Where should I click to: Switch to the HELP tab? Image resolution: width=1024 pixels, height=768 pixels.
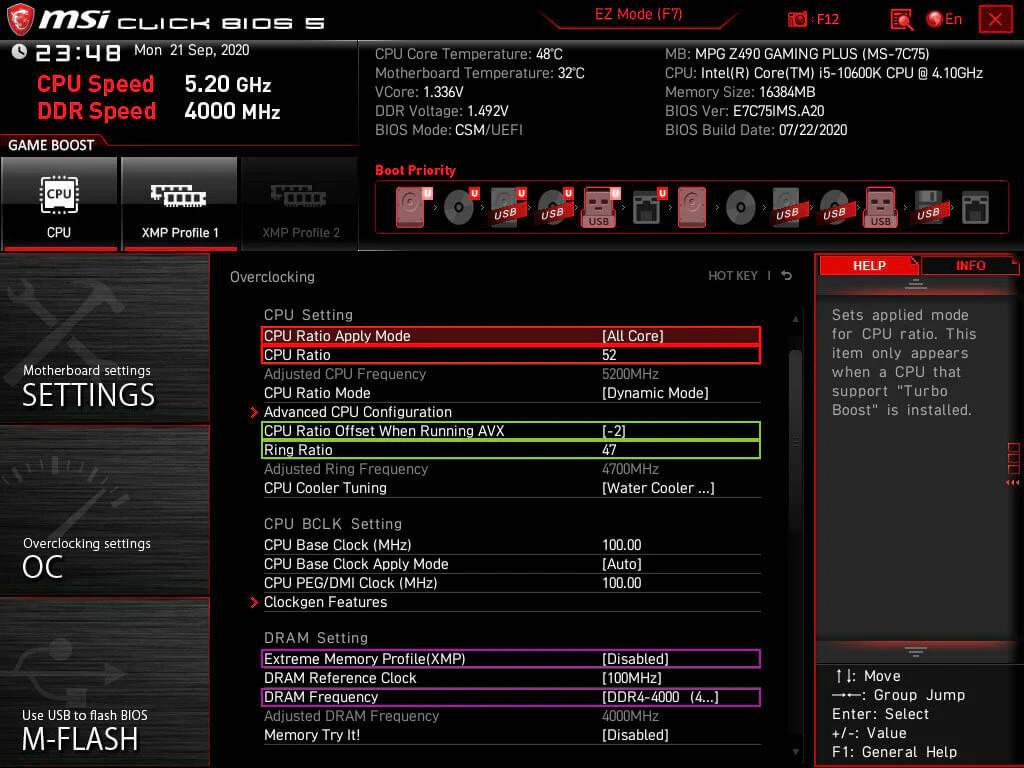tap(869, 266)
